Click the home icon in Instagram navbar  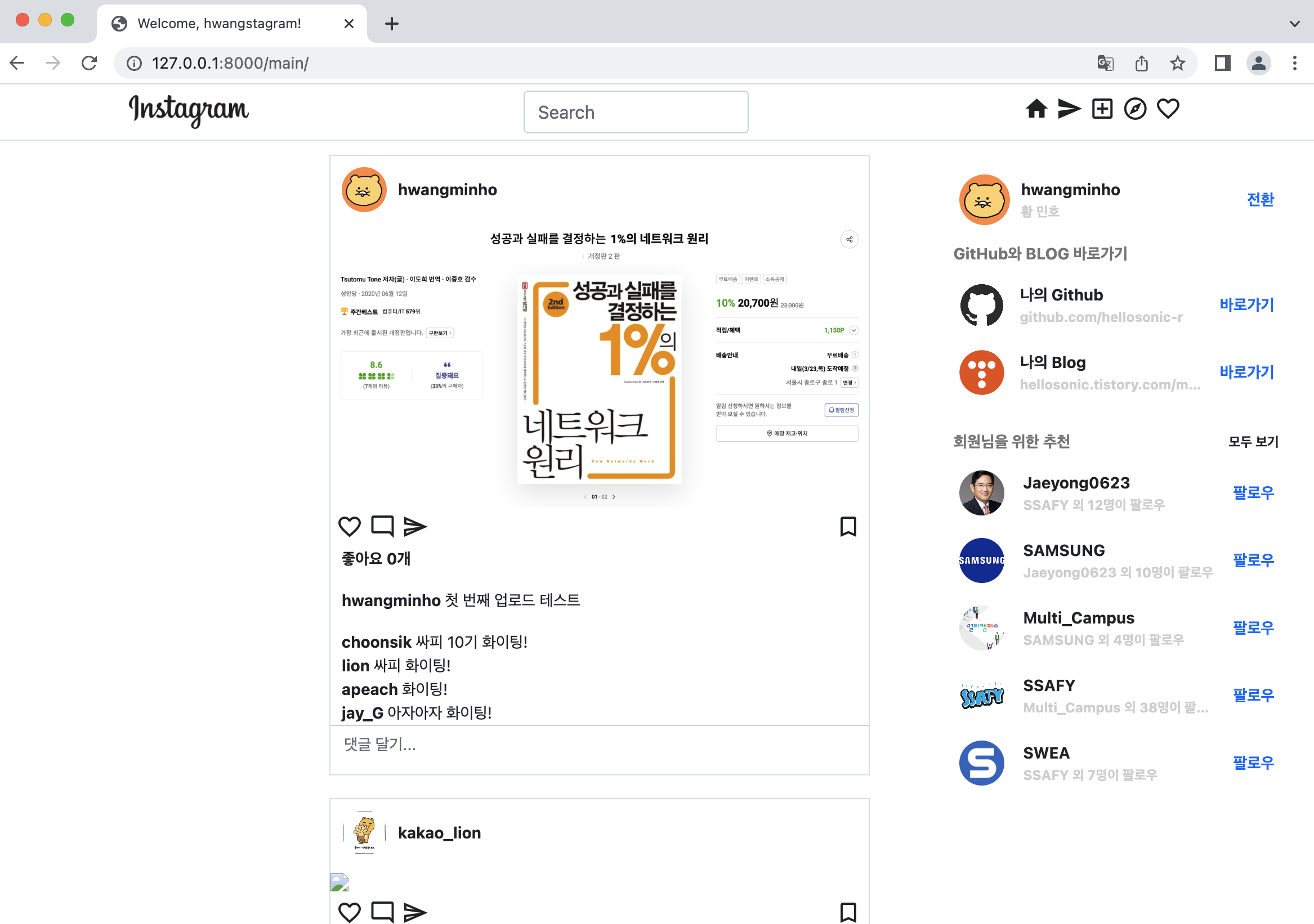1036,109
